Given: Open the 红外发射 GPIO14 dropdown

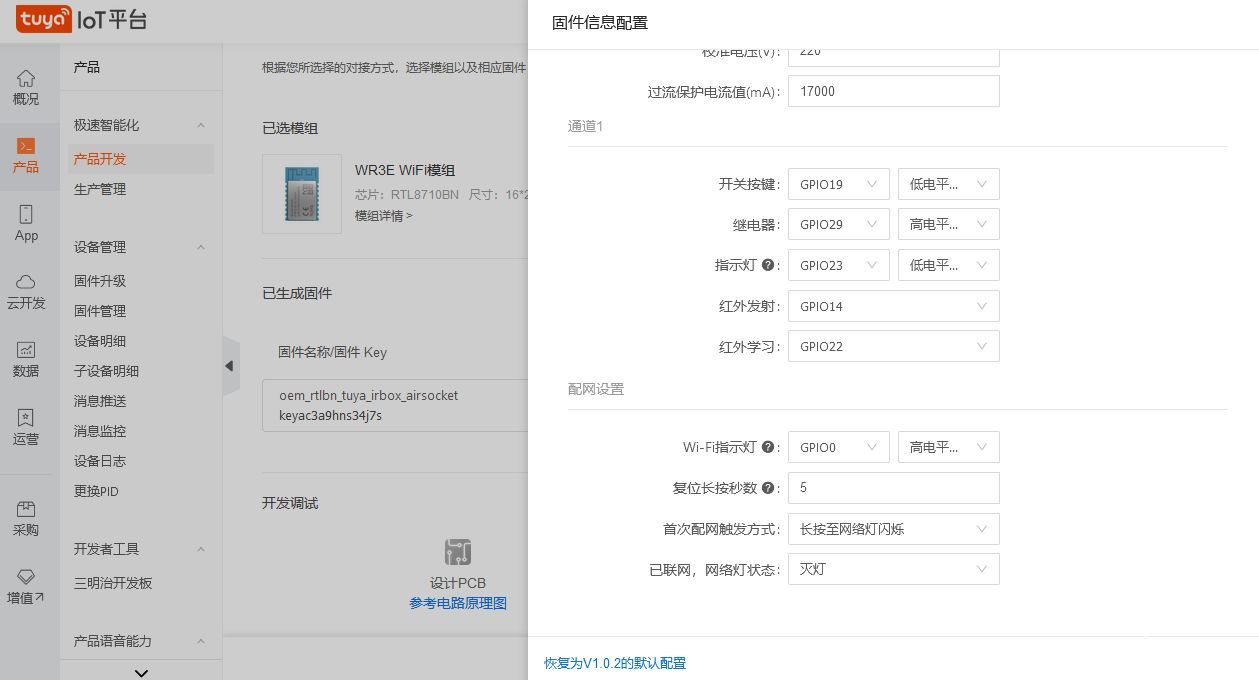Looking at the screenshot, I should [x=893, y=306].
